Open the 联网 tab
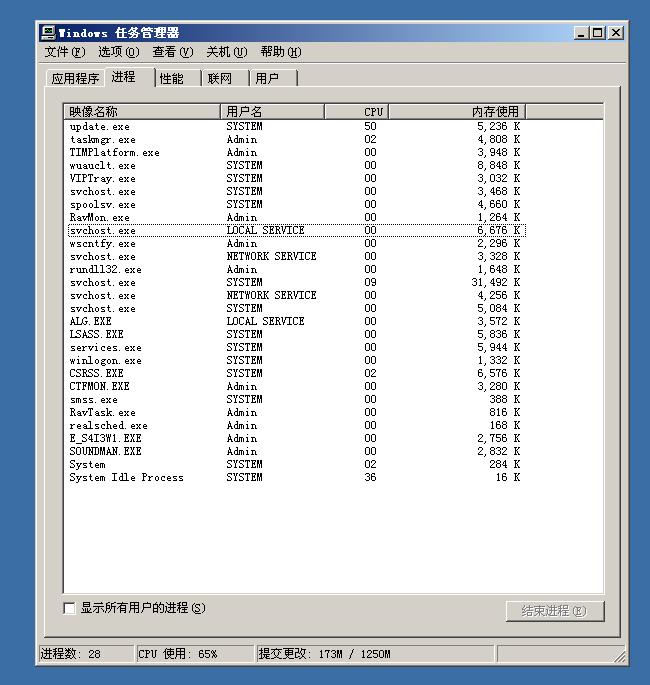 [225, 79]
